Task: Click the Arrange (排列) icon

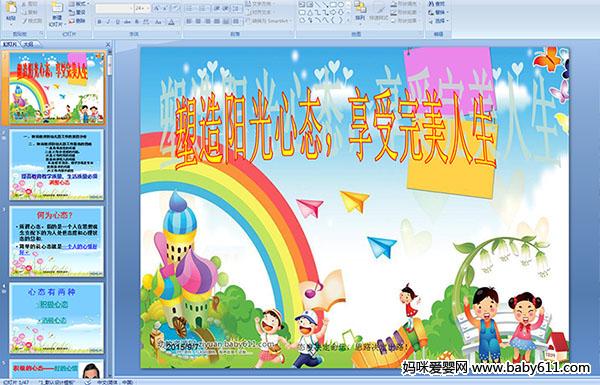Action: (360, 11)
